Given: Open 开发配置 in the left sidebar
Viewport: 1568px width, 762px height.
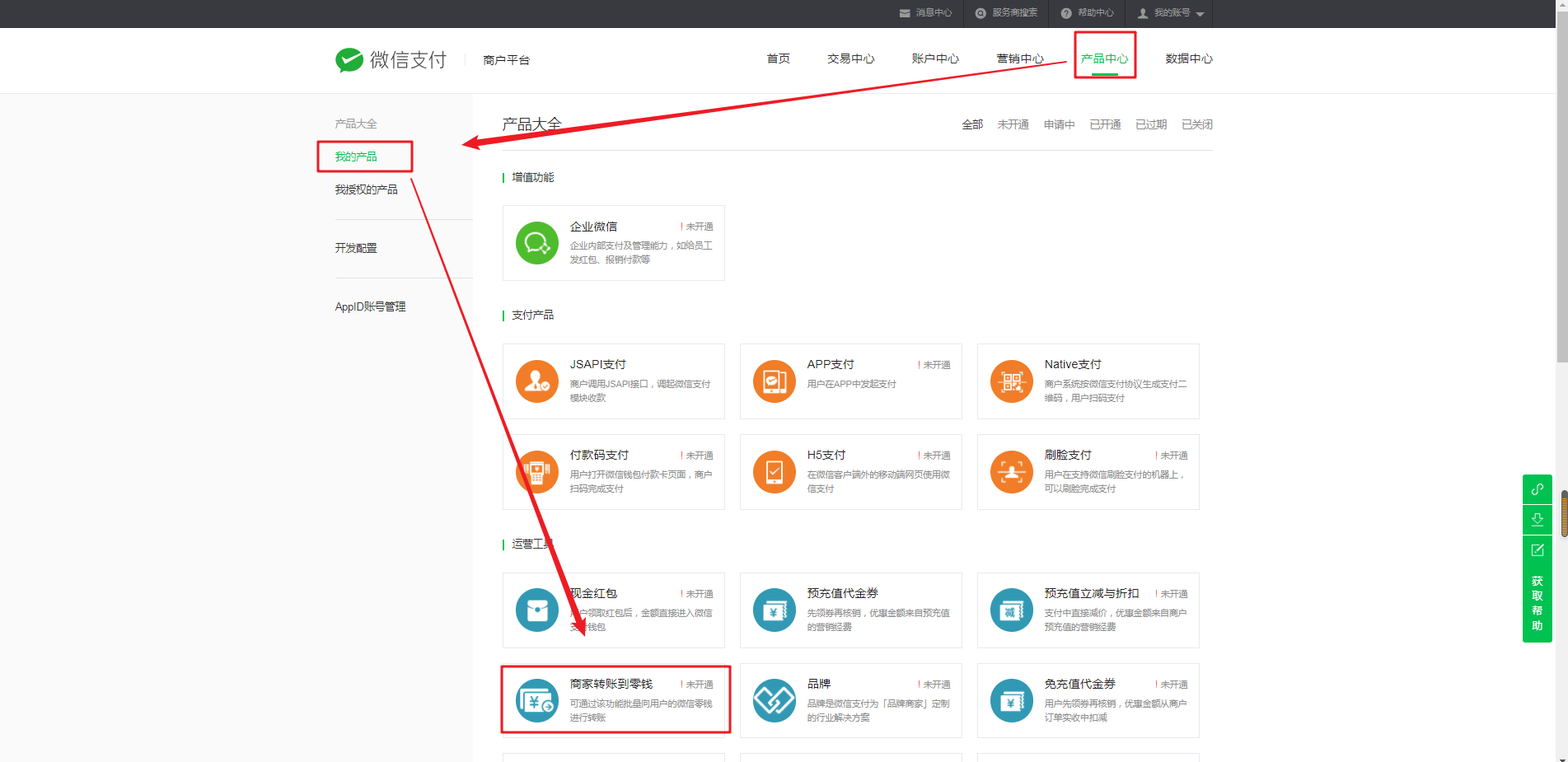Looking at the screenshot, I should click(x=356, y=248).
